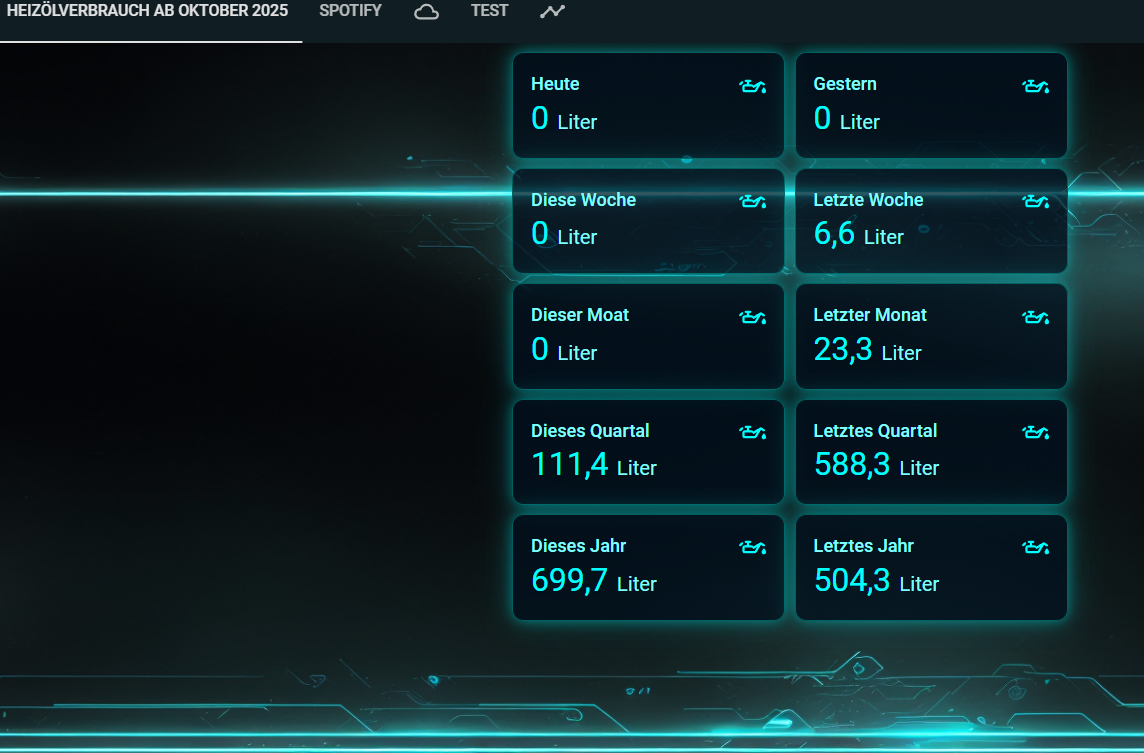Select the Letzte Woche card title
The width and height of the screenshot is (1144, 753).
(868, 200)
